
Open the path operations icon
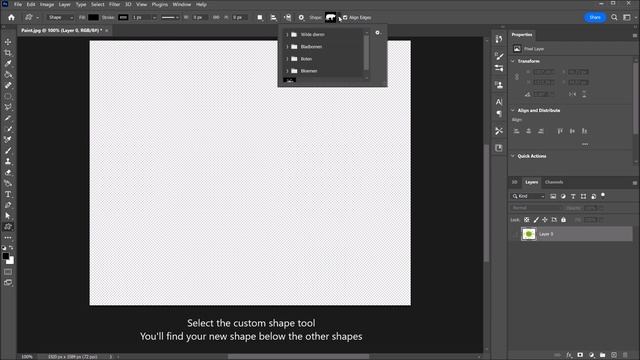click(260, 18)
